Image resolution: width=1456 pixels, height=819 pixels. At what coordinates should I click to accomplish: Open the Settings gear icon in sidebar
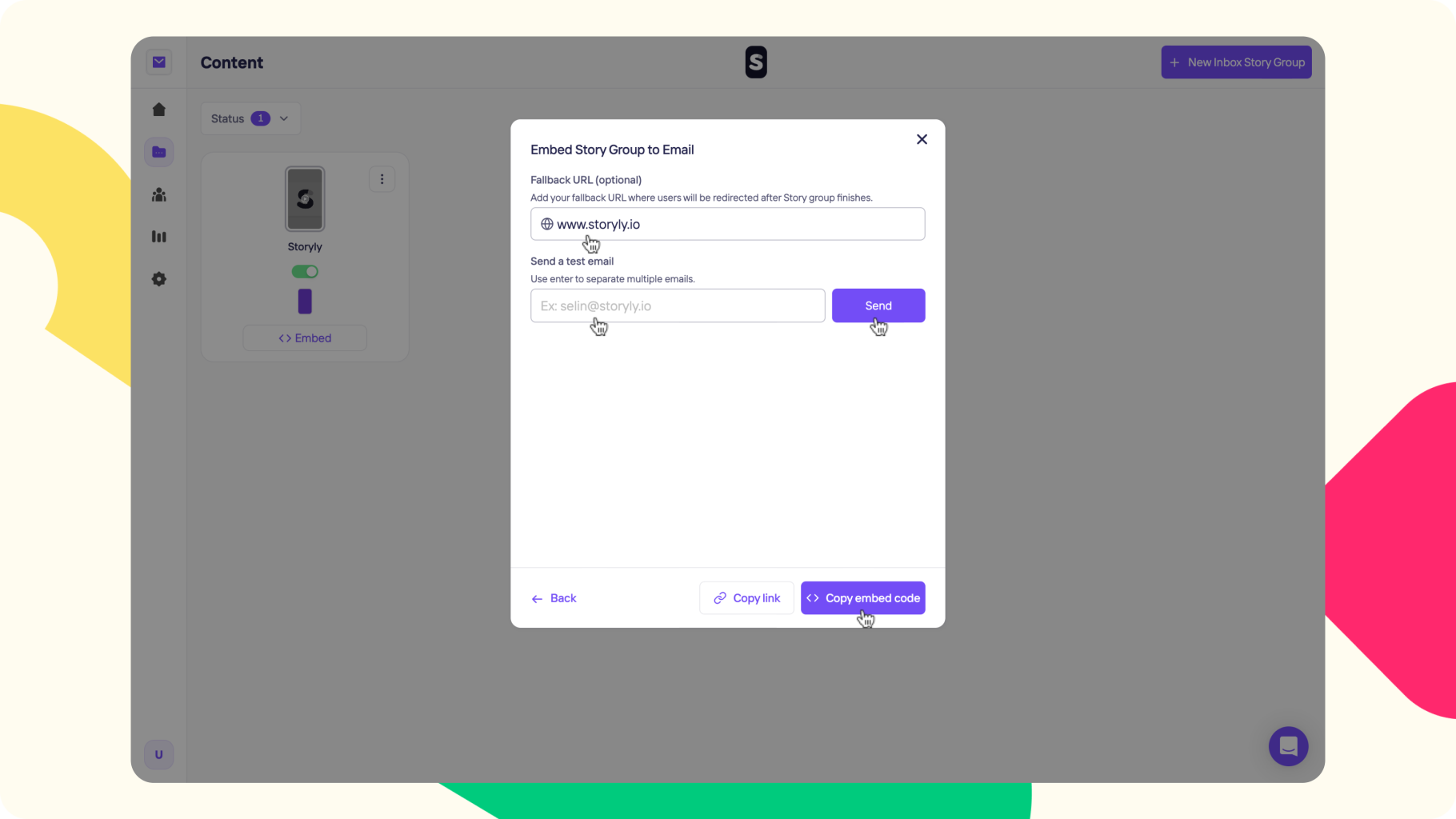pos(159,279)
